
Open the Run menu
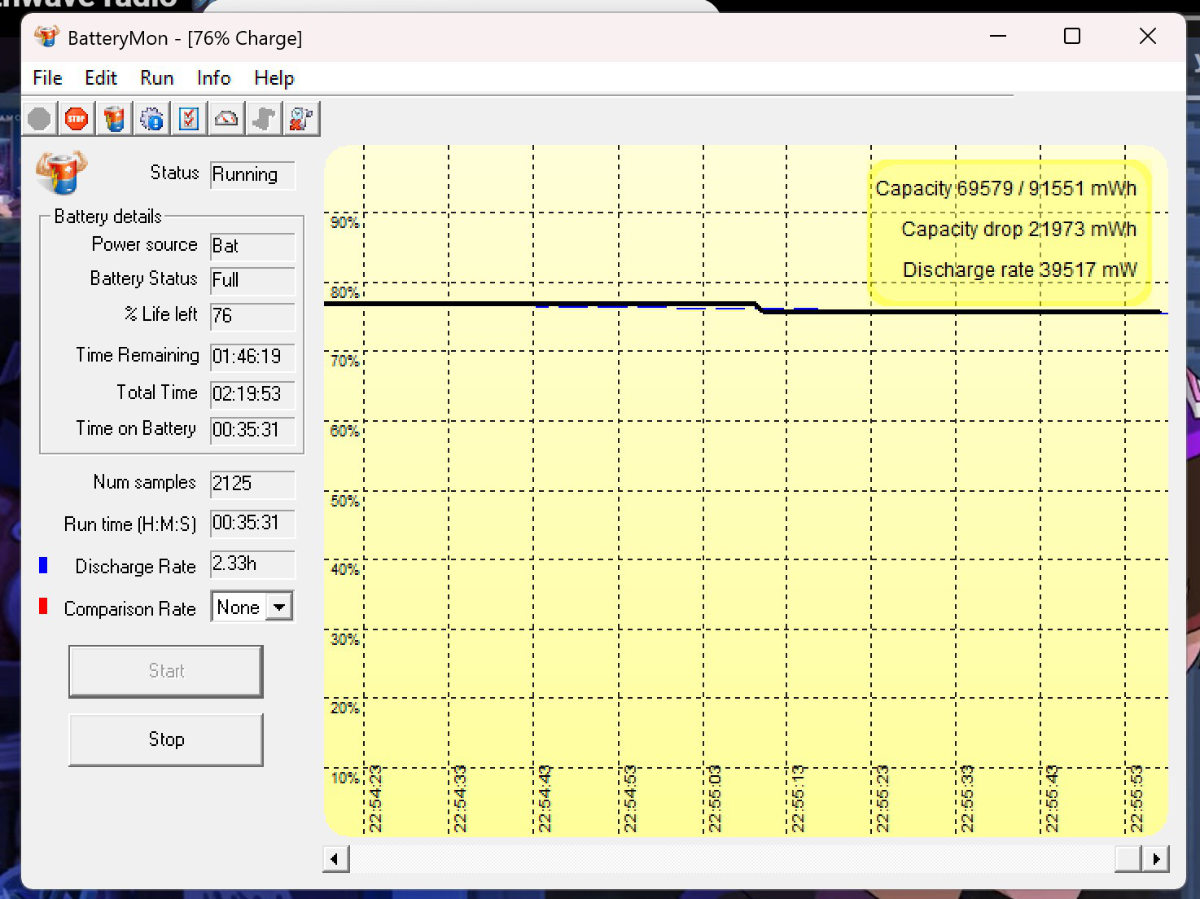pos(157,78)
